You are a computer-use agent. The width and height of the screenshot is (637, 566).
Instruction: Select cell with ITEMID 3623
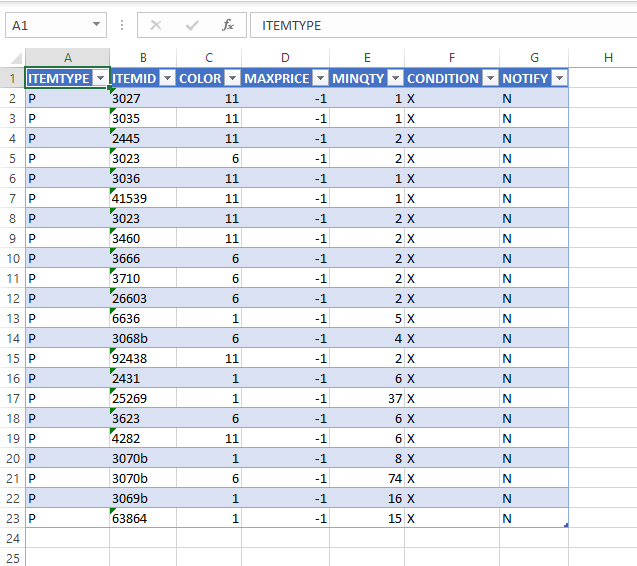(x=143, y=418)
